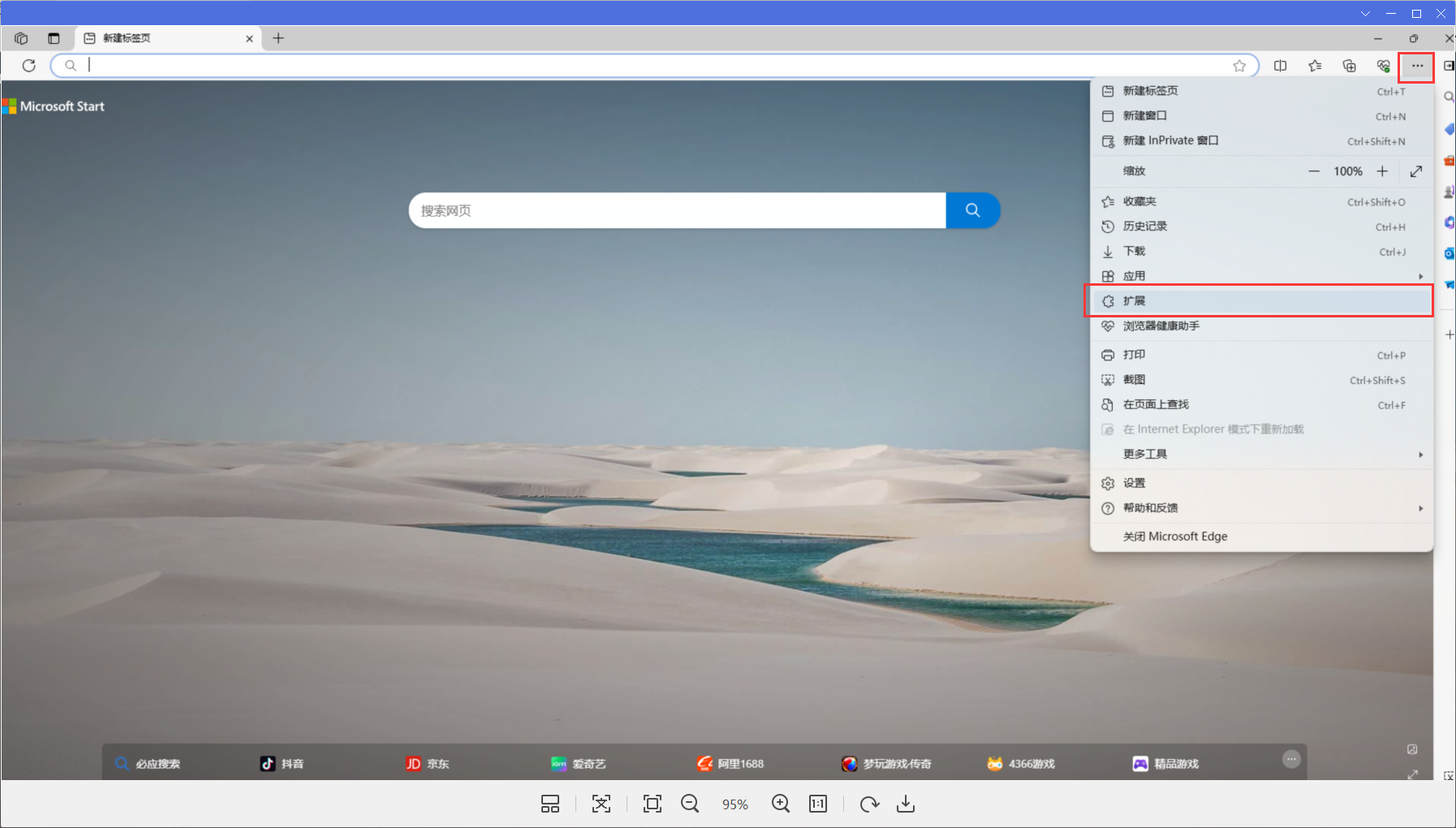Viewport: 1456px width, 828px height.
Task: Click the Edge refresh icon
Action: 29,66
